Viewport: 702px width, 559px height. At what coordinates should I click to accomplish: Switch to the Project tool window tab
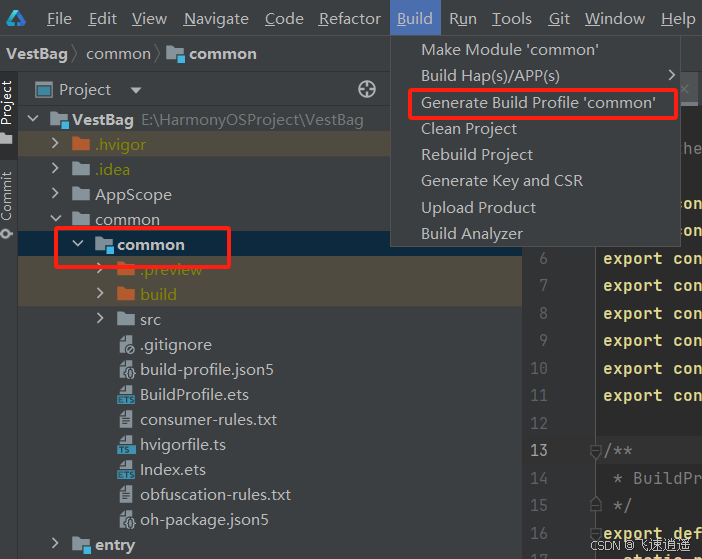coord(7,113)
